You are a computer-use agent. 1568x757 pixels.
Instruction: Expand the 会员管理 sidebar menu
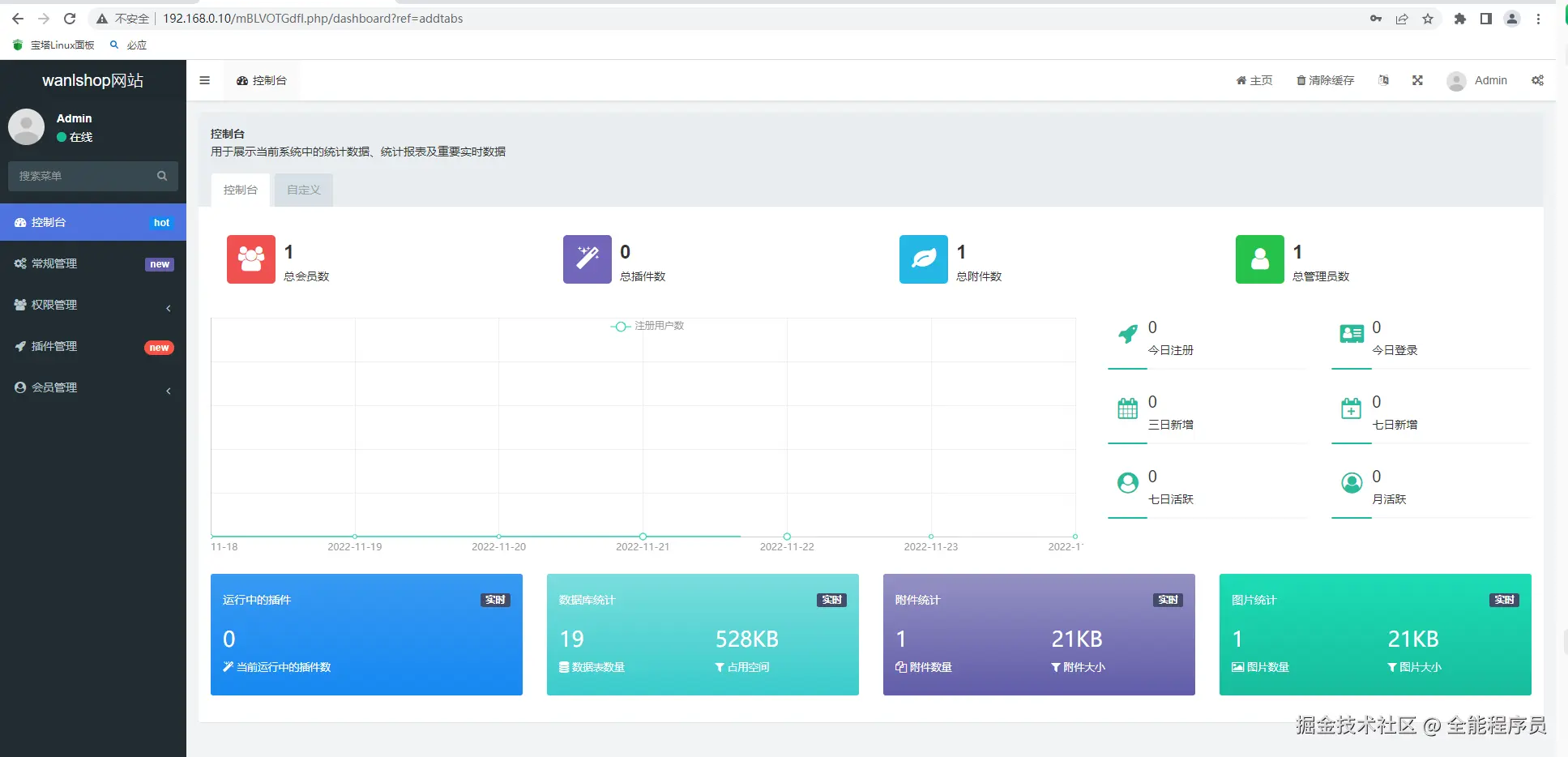click(x=93, y=387)
